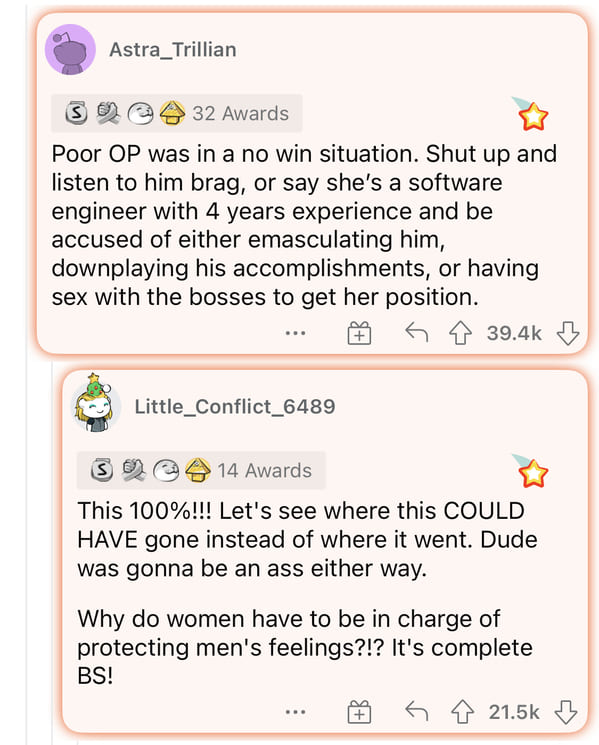Click the star badge on Astra_Trillian's comment
Viewport: 599px width, 745px height.
tap(532, 114)
